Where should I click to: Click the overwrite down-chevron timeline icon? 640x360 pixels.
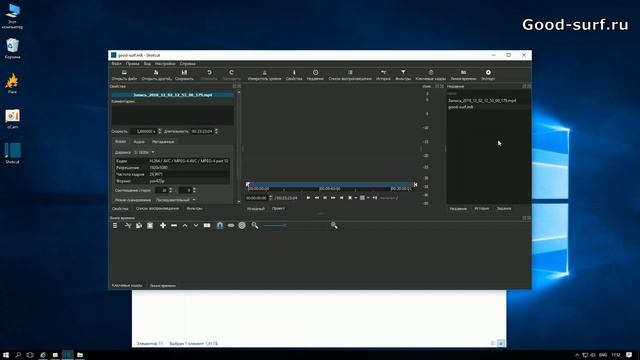pos(196,225)
